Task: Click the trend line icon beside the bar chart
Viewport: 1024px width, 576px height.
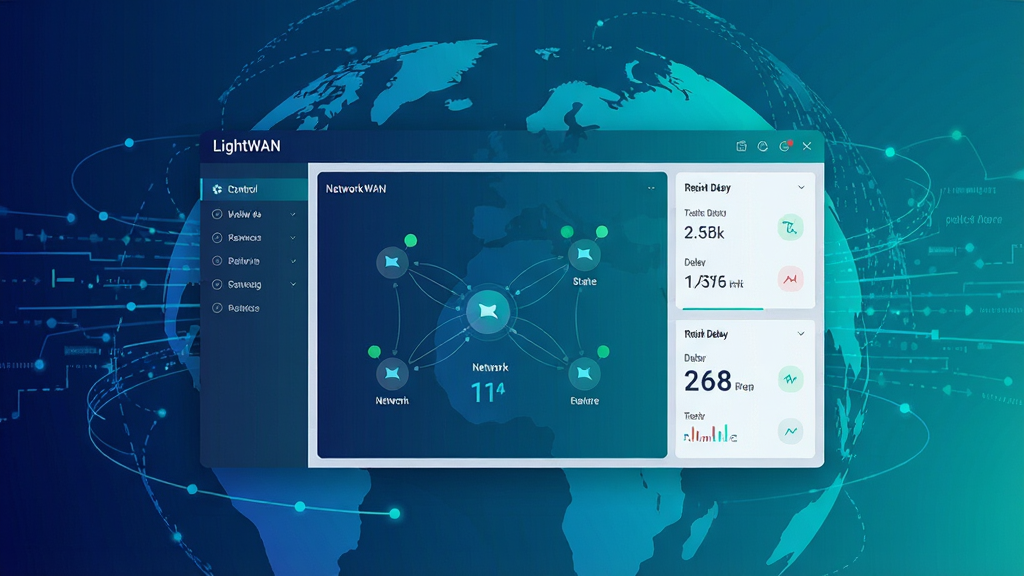Action: click(x=790, y=431)
